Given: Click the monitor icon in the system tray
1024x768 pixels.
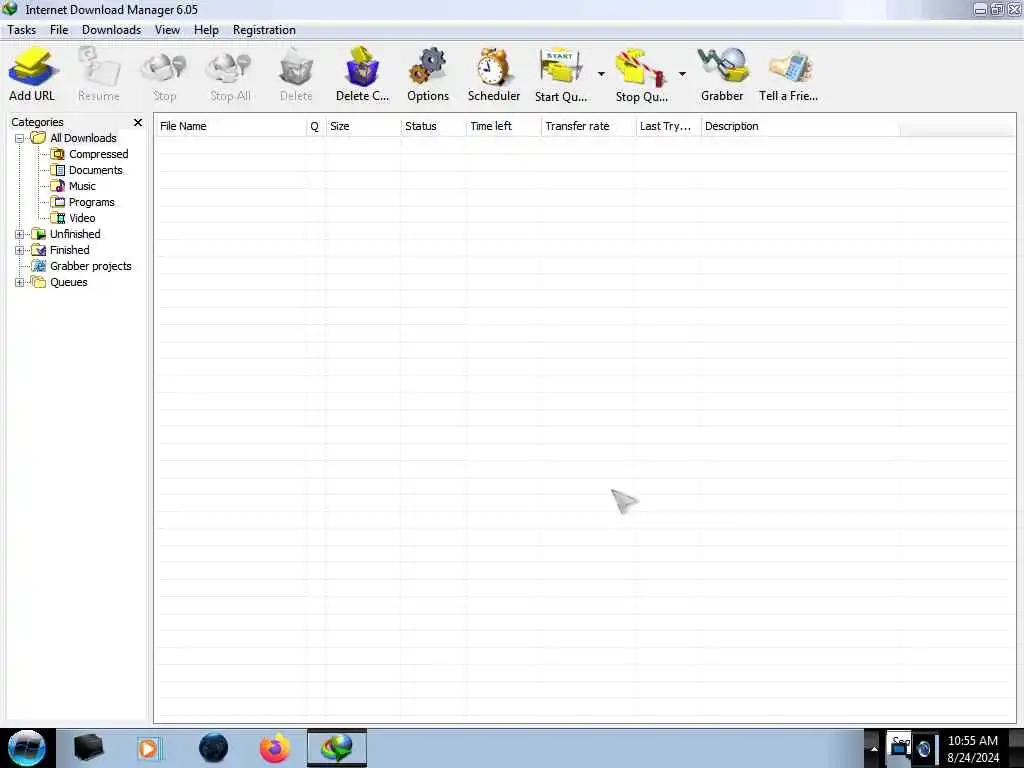Looking at the screenshot, I should click(x=899, y=749).
